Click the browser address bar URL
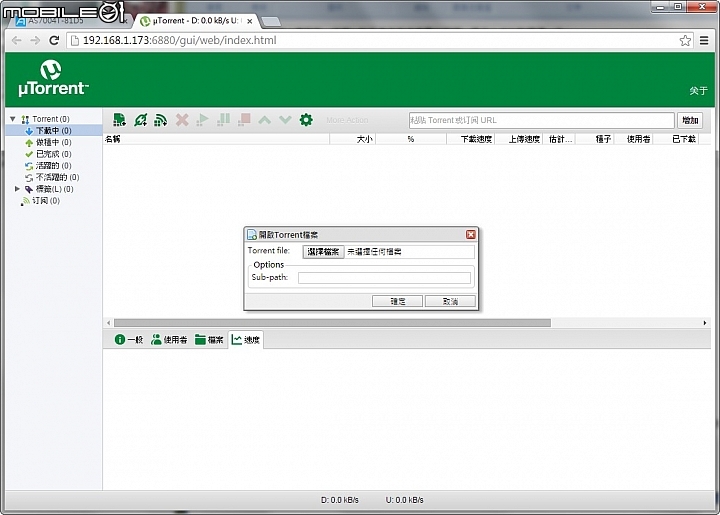This screenshot has width=720, height=515. click(x=180, y=40)
